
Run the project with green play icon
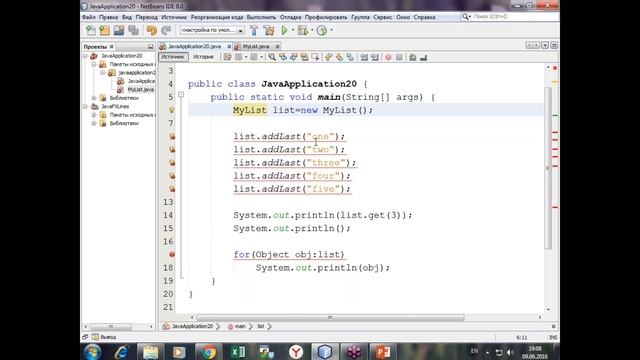284,30
